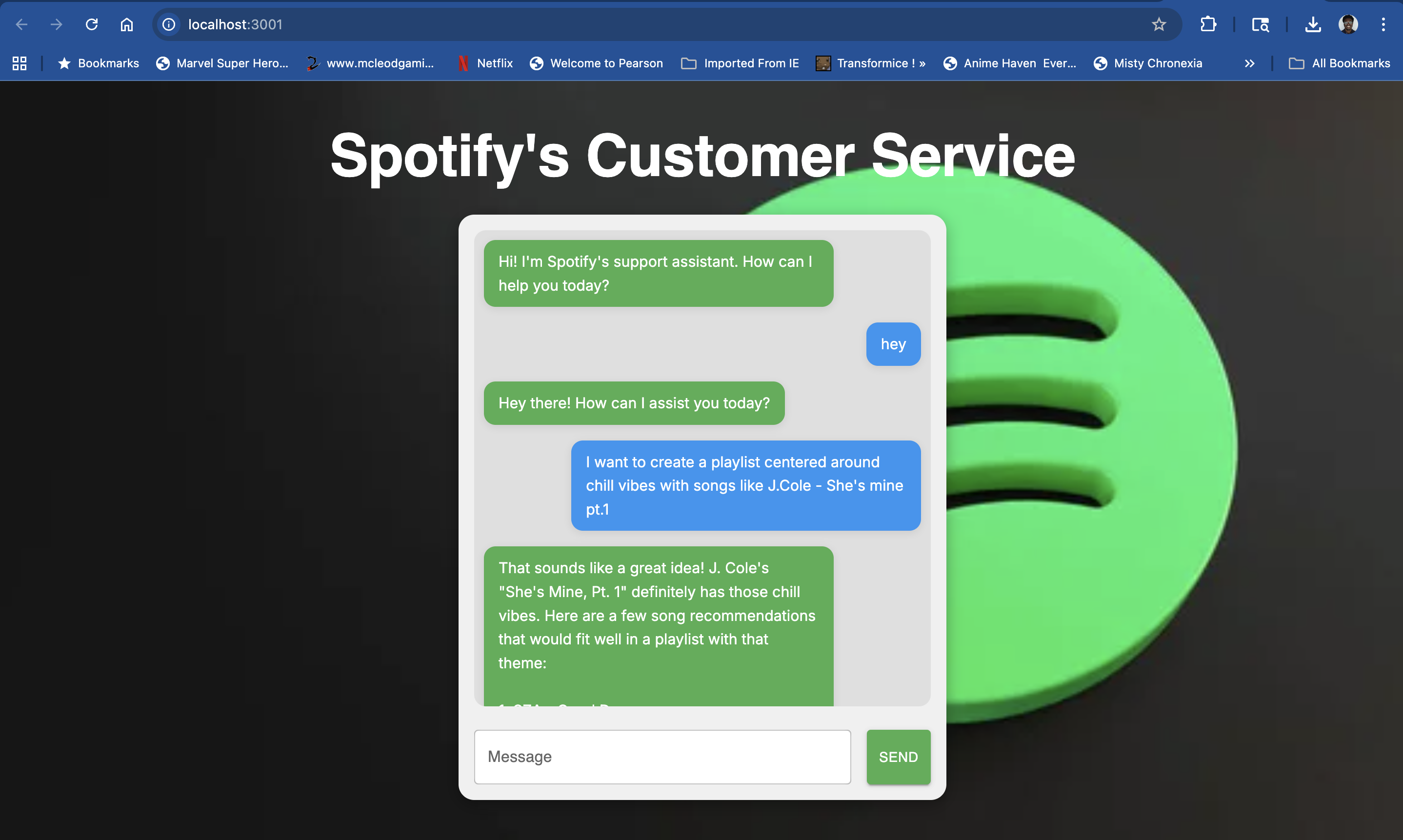This screenshot has height=840, width=1403.
Task: View downloads
Action: [1313, 24]
